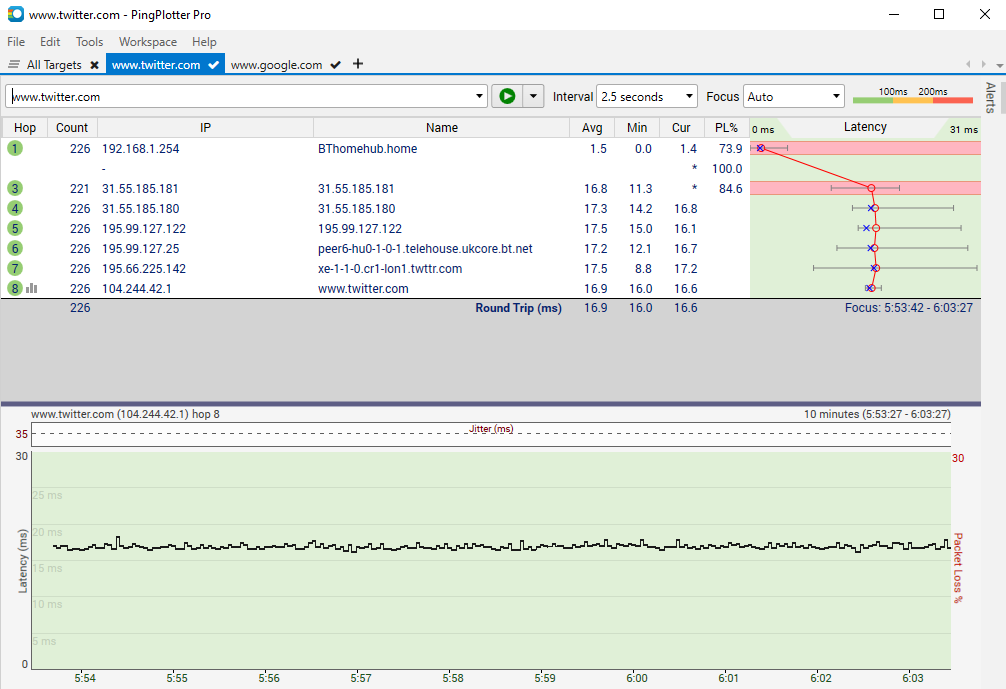Click the All Targets list icon
Viewport: 1006px width, 689px height.
tap(14, 65)
